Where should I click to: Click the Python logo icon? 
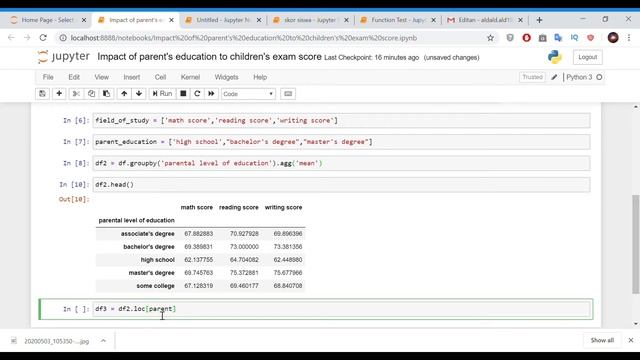click(x=555, y=57)
